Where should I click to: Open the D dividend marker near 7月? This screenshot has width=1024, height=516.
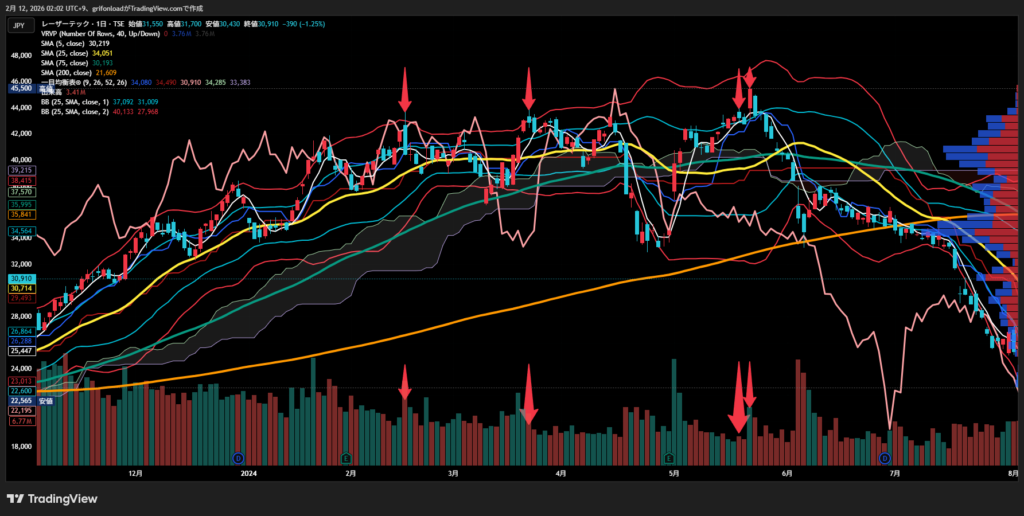coord(885,457)
